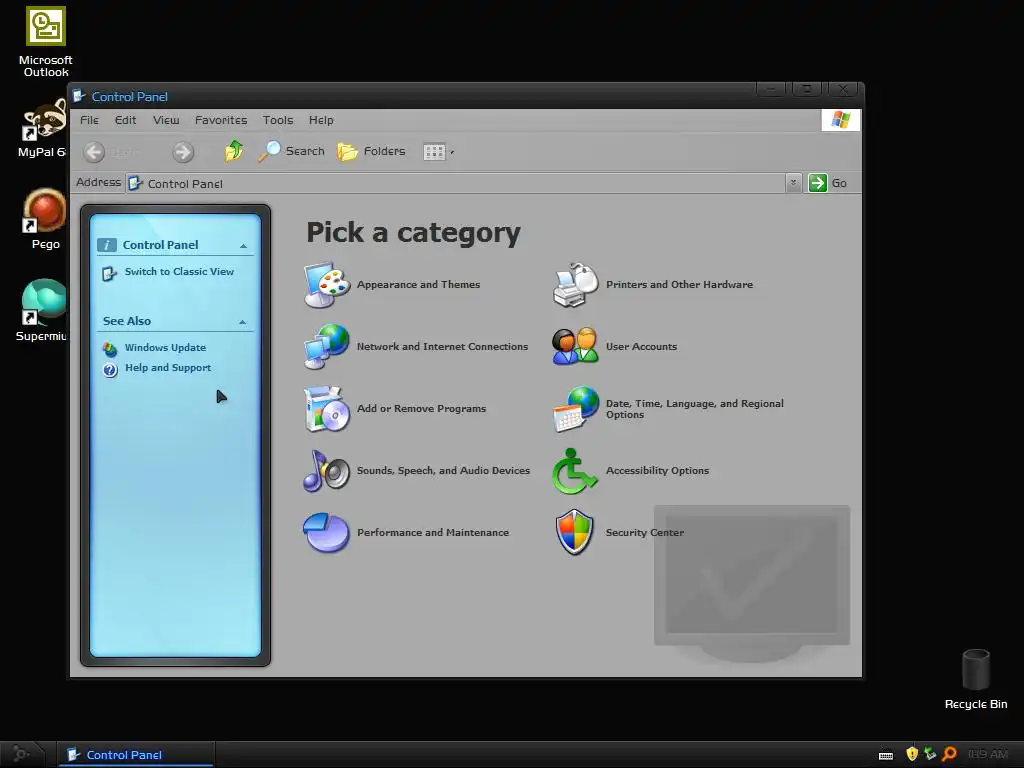Viewport: 1024px width, 768px height.
Task: Go up one folder level
Action: [x=234, y=152]
